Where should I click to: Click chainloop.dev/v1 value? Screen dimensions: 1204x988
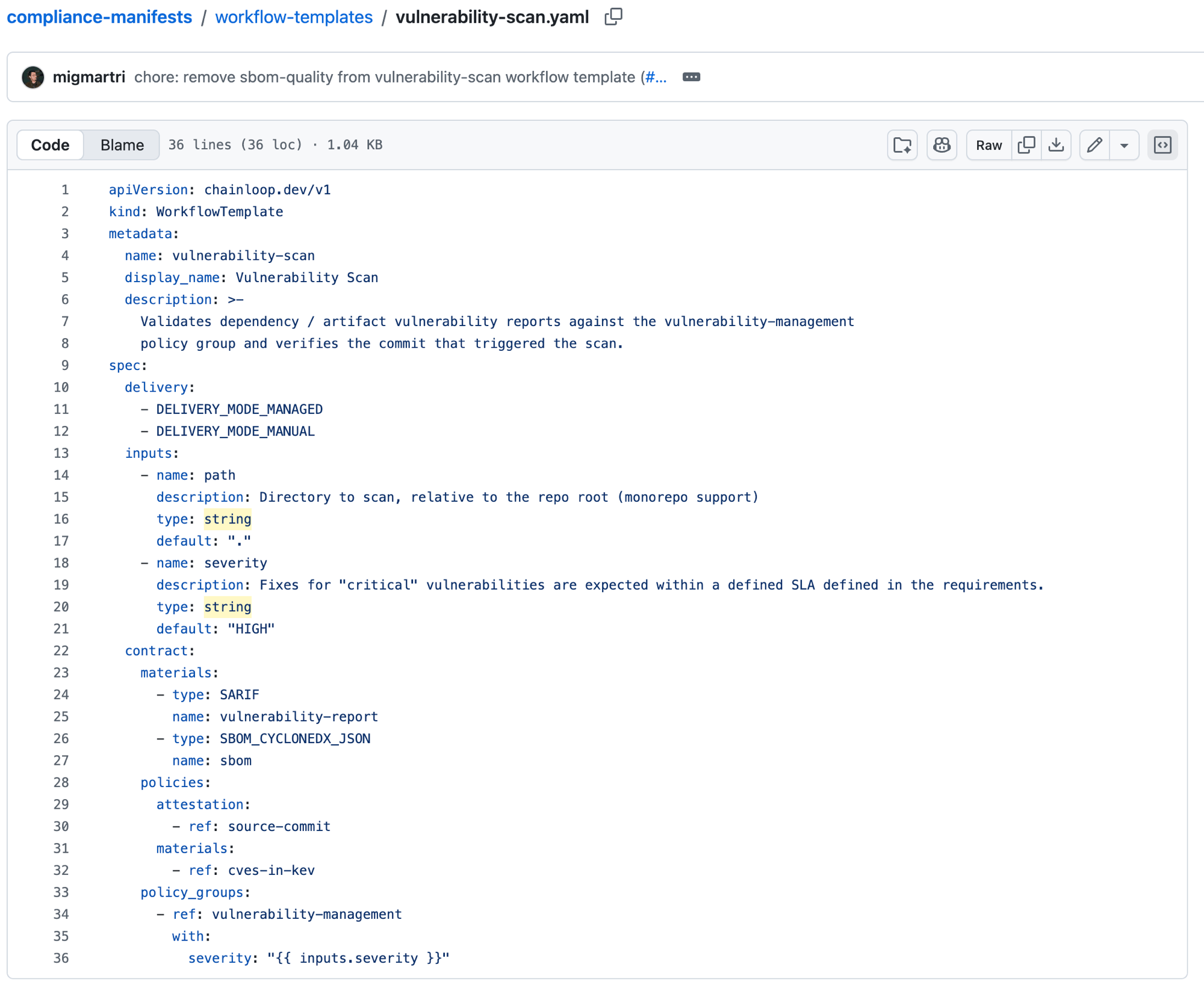click(x=267, y=190)
